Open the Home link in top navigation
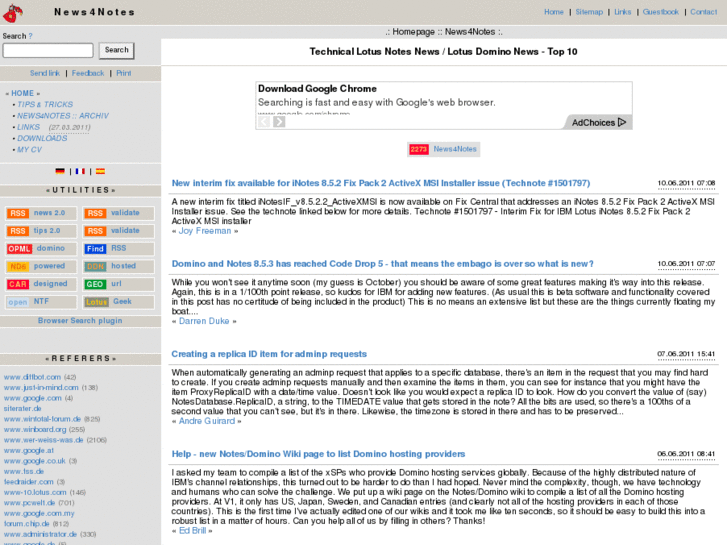Screen dimensions: 727x545 click(554, 12)
